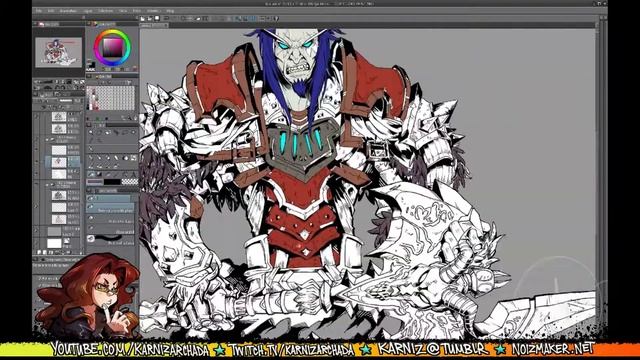This screenshot has width=640, height=360.
Task: Select the second highlighted sub tool entry
Action: [110, 208]
